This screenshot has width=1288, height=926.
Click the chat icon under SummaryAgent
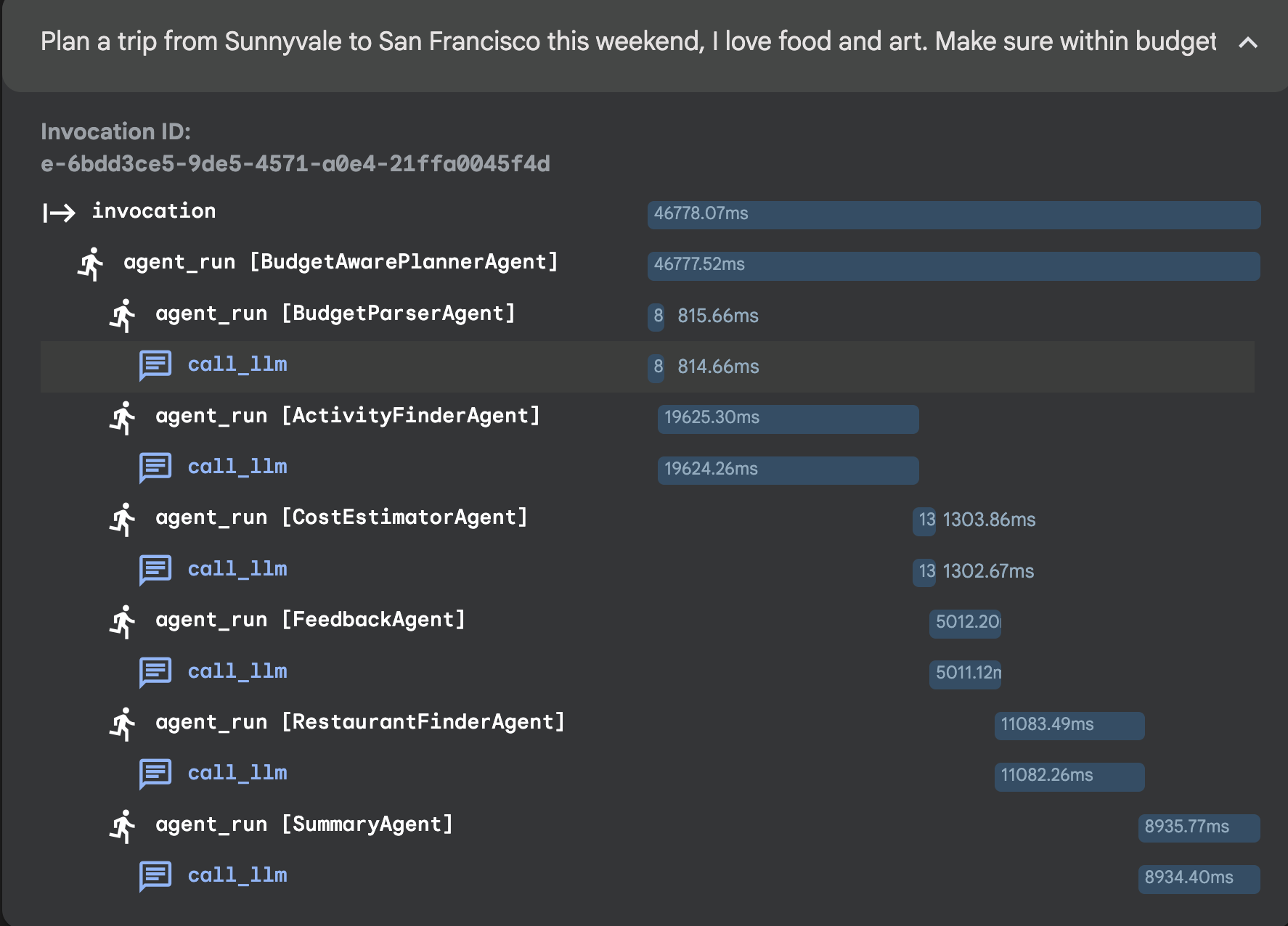point(155,877)
